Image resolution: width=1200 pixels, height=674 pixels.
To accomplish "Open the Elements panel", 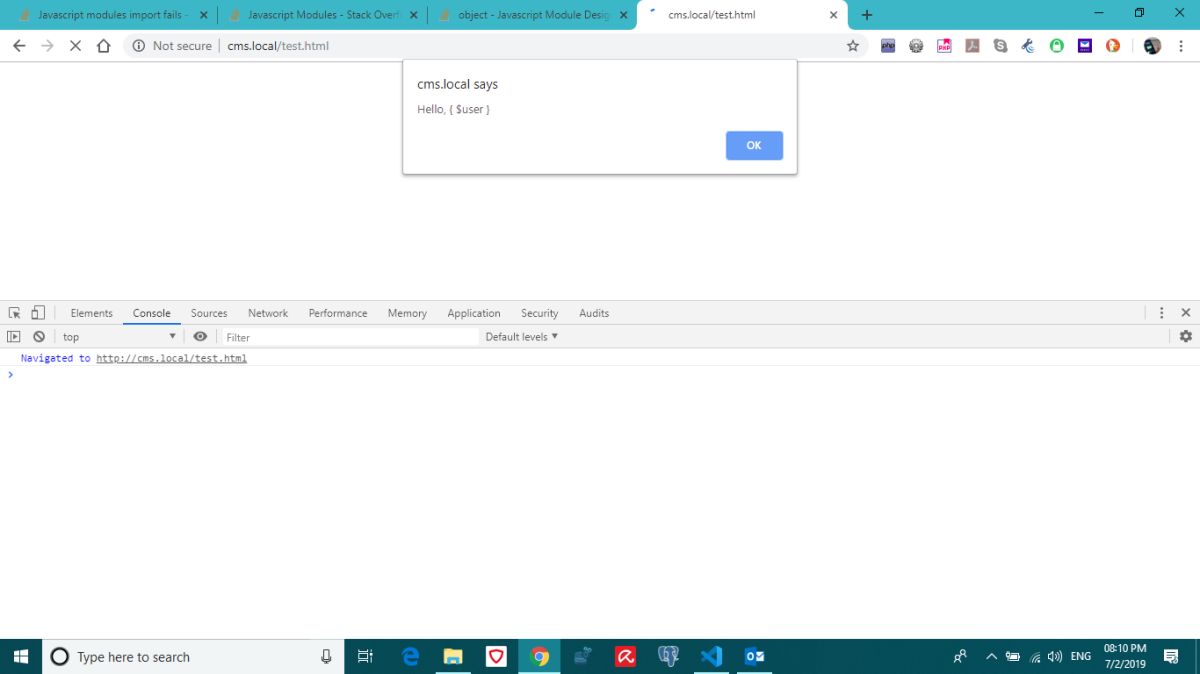I will tap(92, 313).
